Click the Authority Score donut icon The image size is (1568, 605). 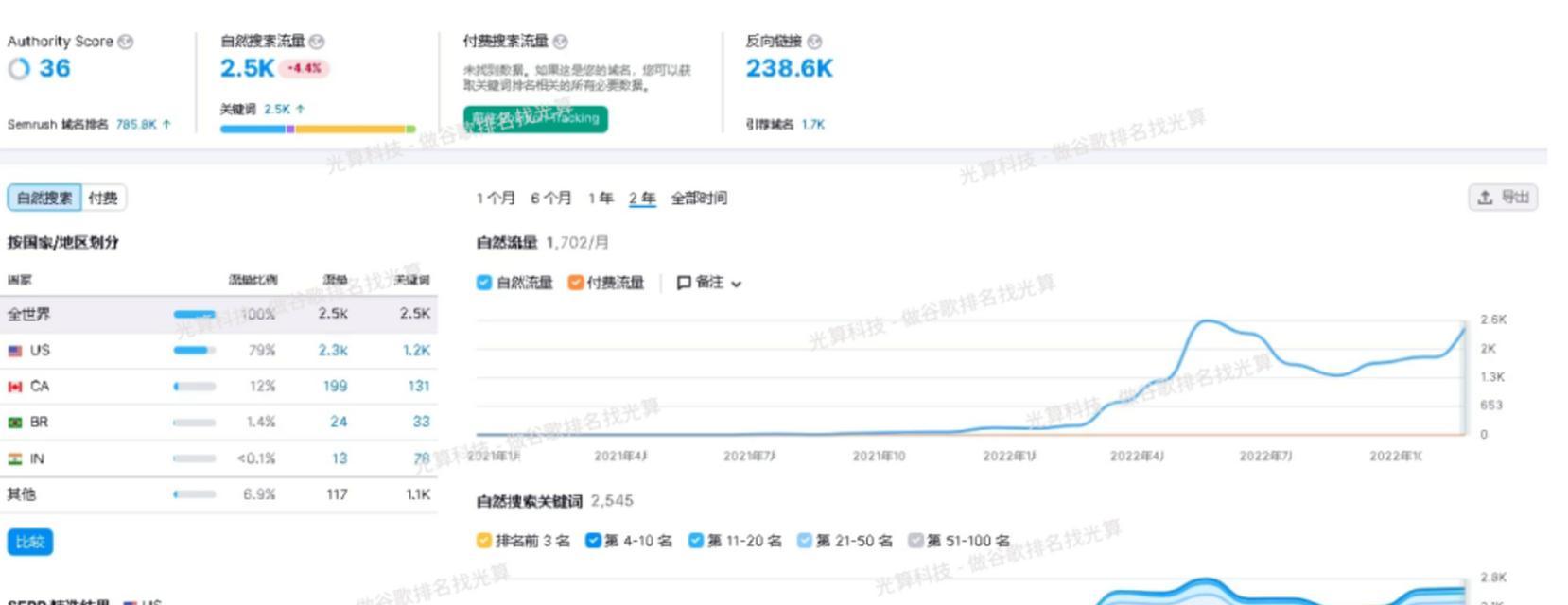click(19, 69)
